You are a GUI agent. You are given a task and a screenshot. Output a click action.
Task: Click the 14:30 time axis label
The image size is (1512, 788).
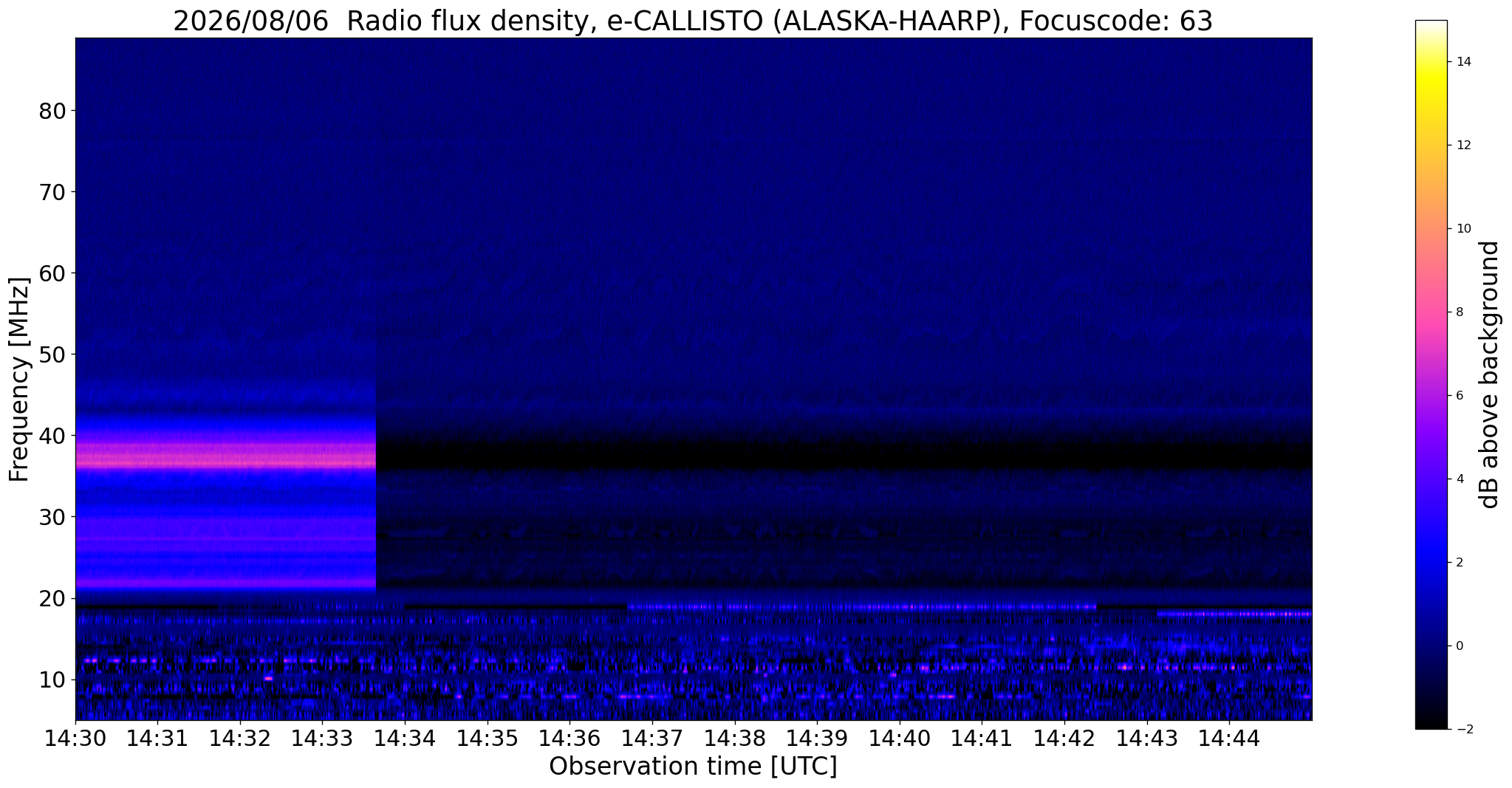pyautogui.click(x=75, y=739)
